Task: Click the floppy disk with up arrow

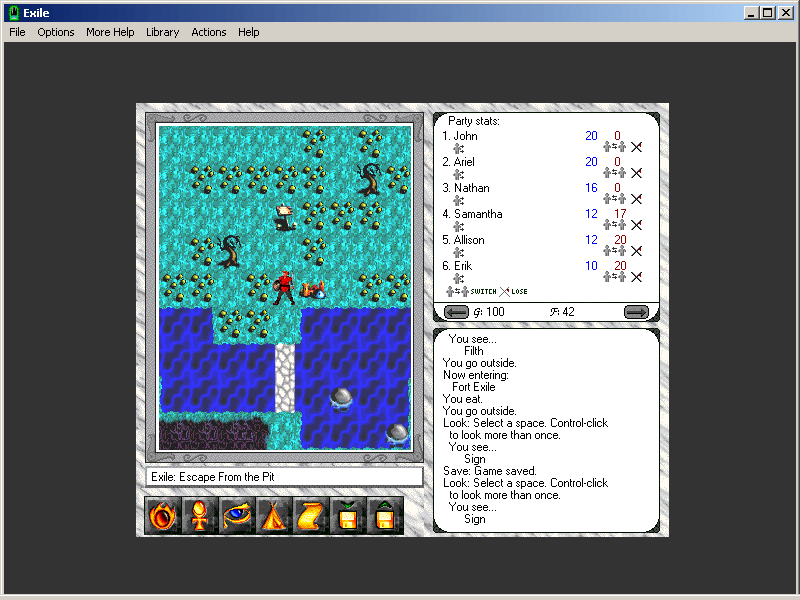Action: 385,515
